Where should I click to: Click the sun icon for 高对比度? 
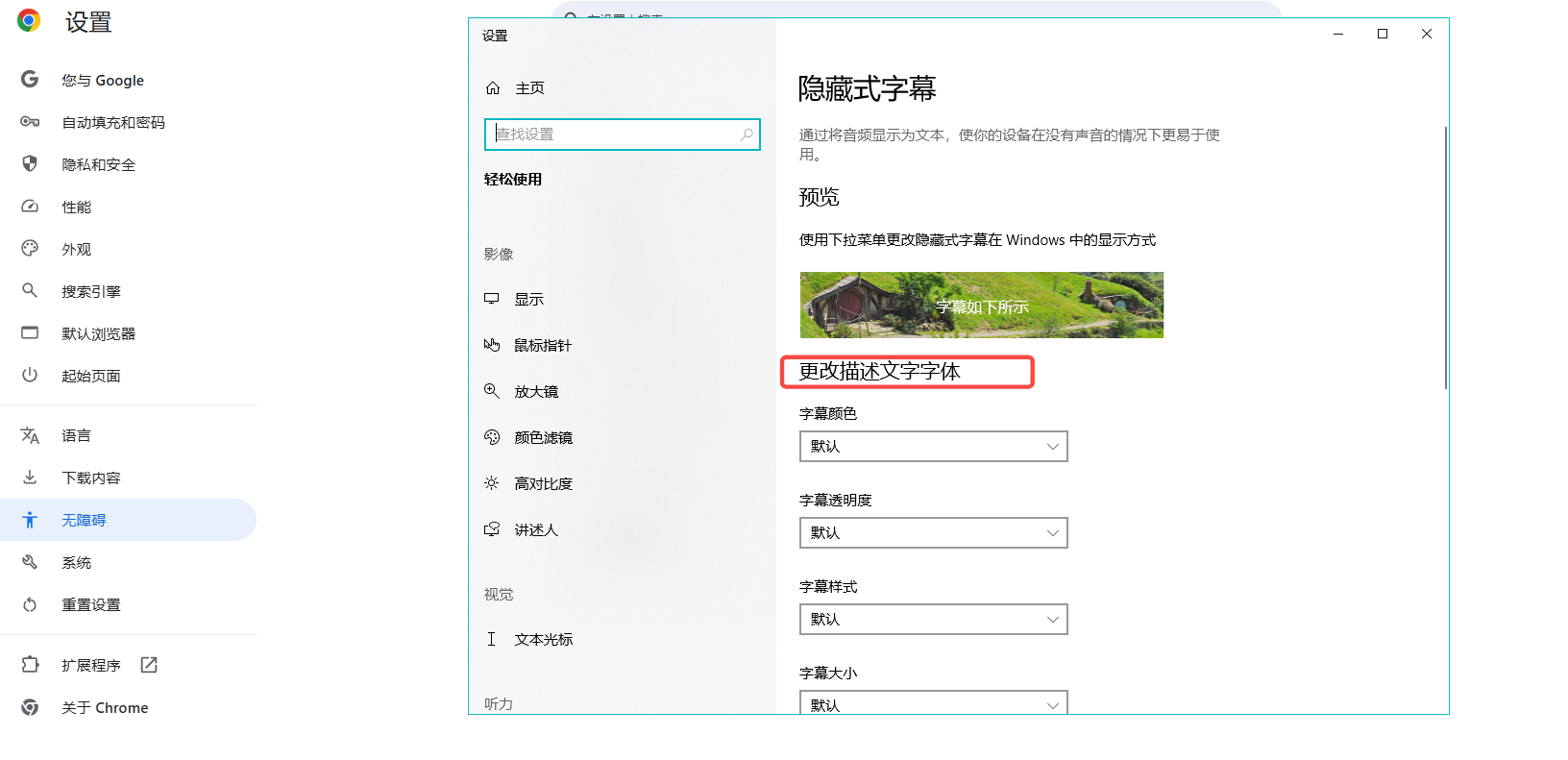pyautogui.click(x=492, y=483)
